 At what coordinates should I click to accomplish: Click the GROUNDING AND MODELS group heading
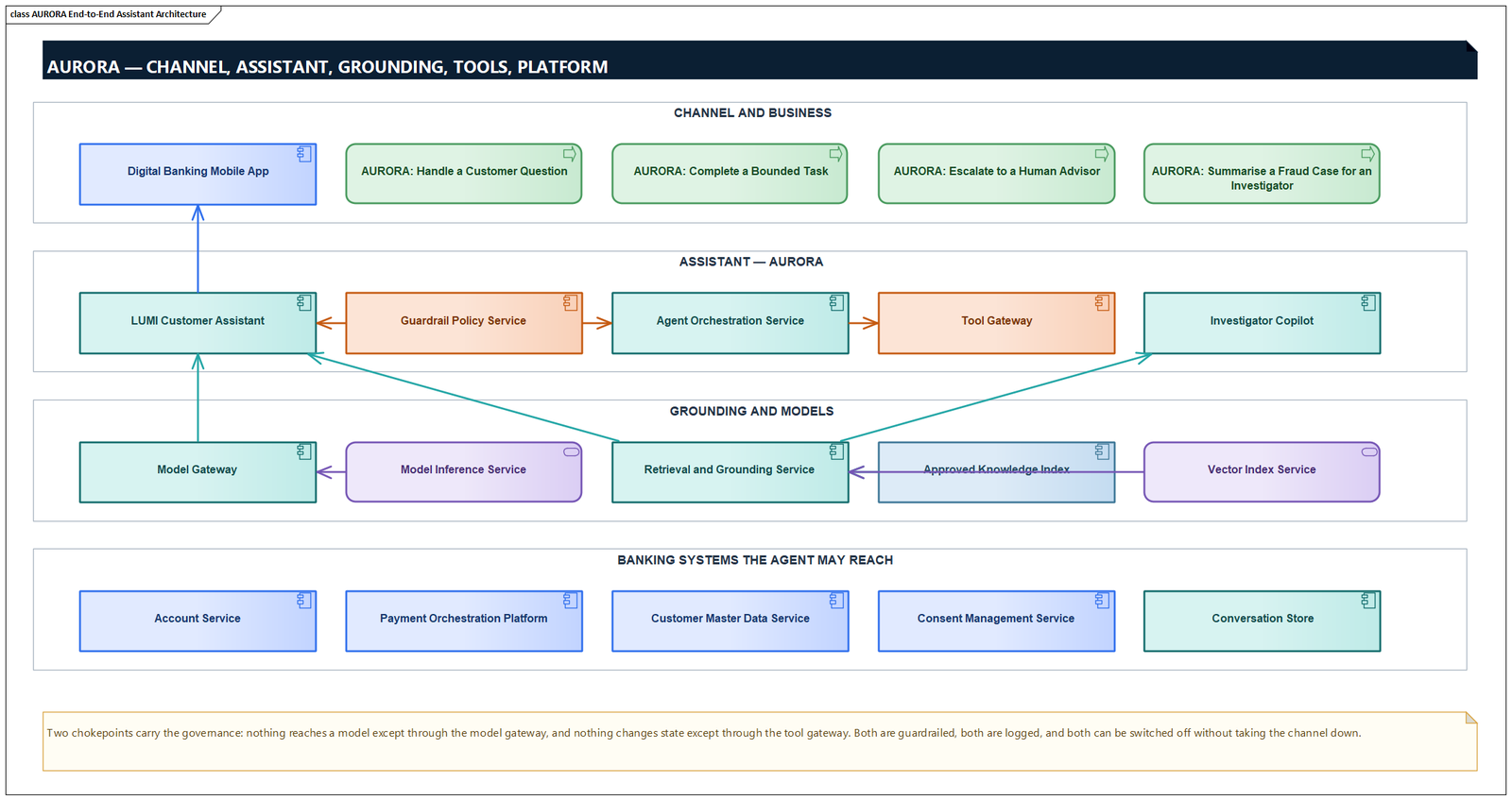coord(751,411)
